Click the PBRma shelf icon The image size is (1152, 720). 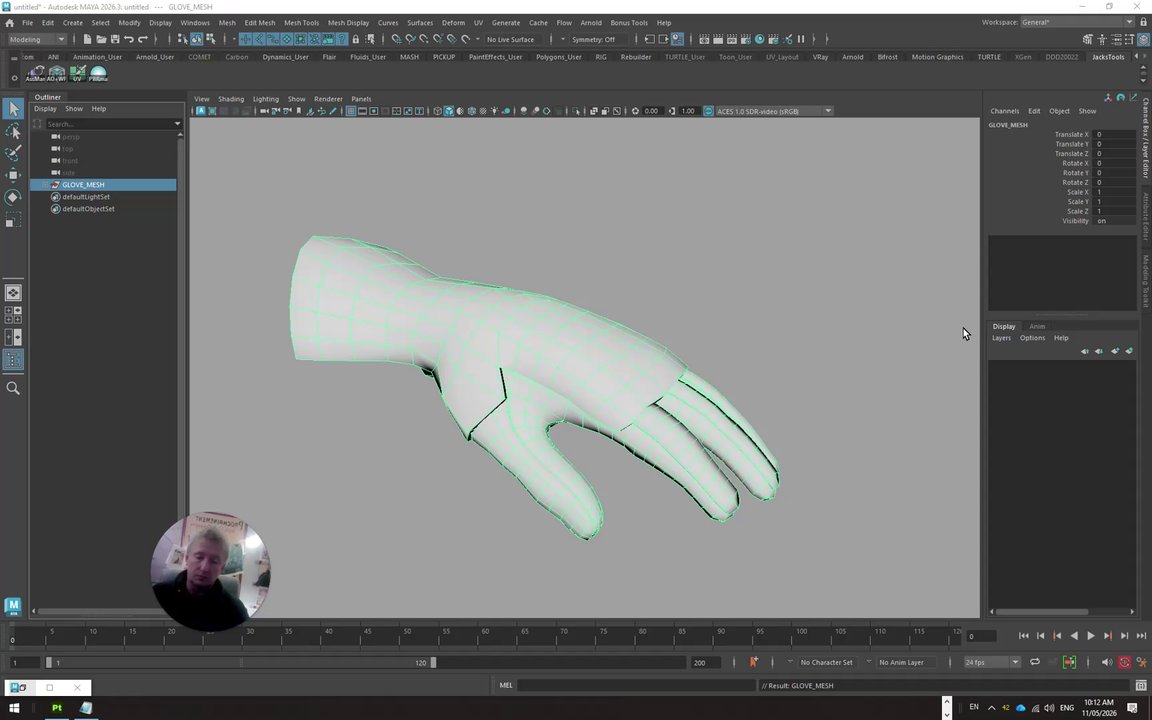pos(98,73)
